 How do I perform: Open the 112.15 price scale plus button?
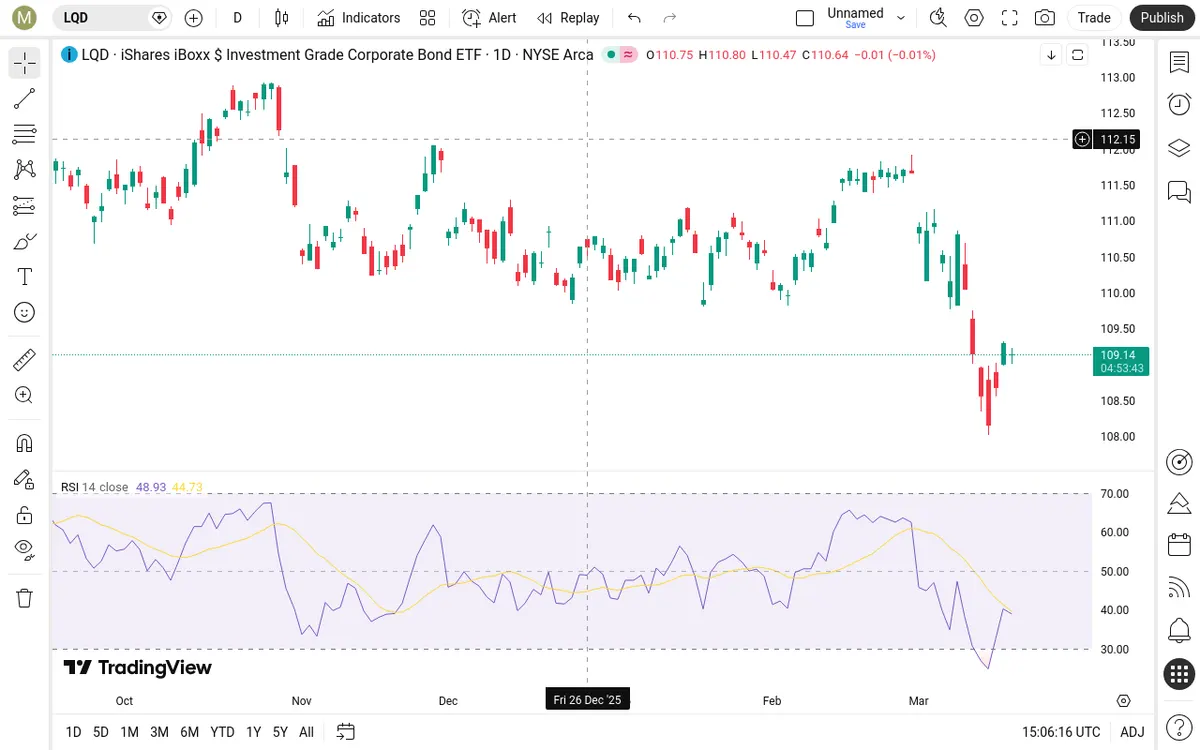(1082, 139)
